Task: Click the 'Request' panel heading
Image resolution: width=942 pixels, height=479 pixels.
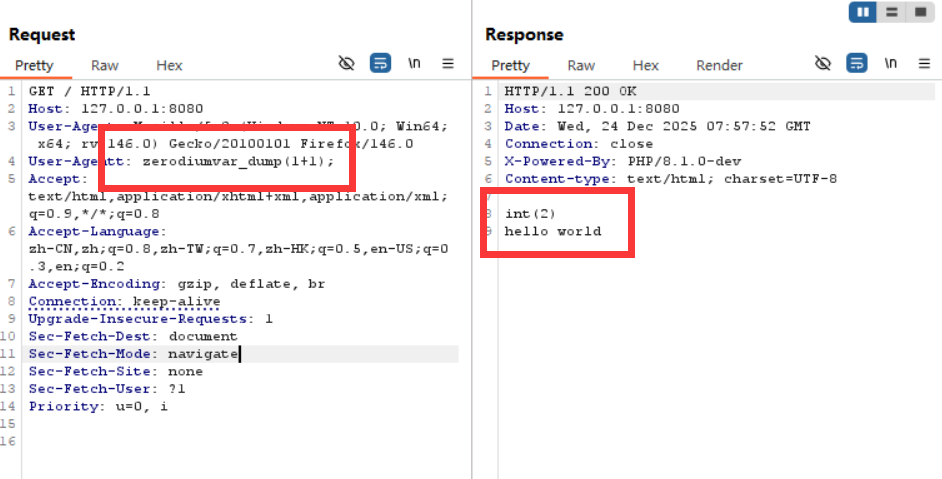Action: [x=42, y=35]
